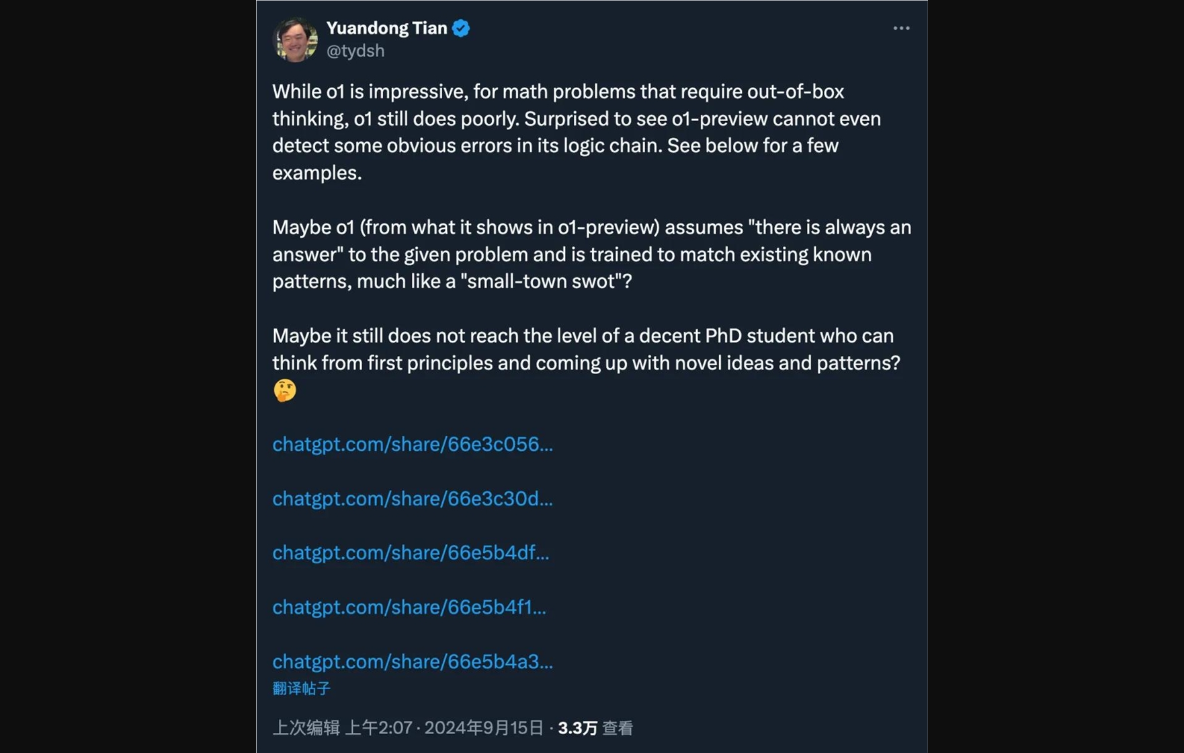Click 翻译帖子 to translate the post
Image resolution: width=1184 pixels, height=753 pixels.
tap(301, 688)
